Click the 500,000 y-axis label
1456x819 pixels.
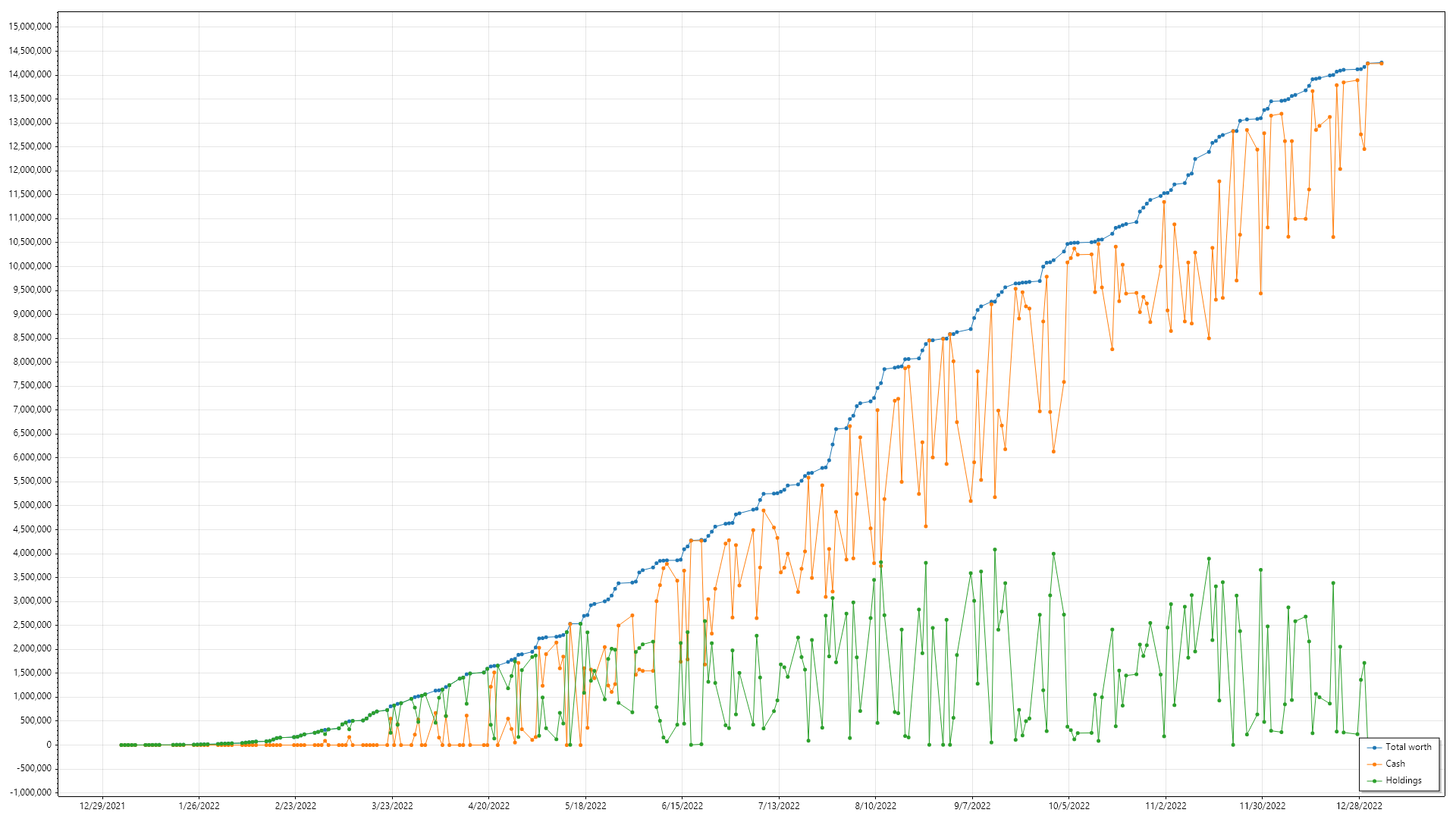coord(36,720)
